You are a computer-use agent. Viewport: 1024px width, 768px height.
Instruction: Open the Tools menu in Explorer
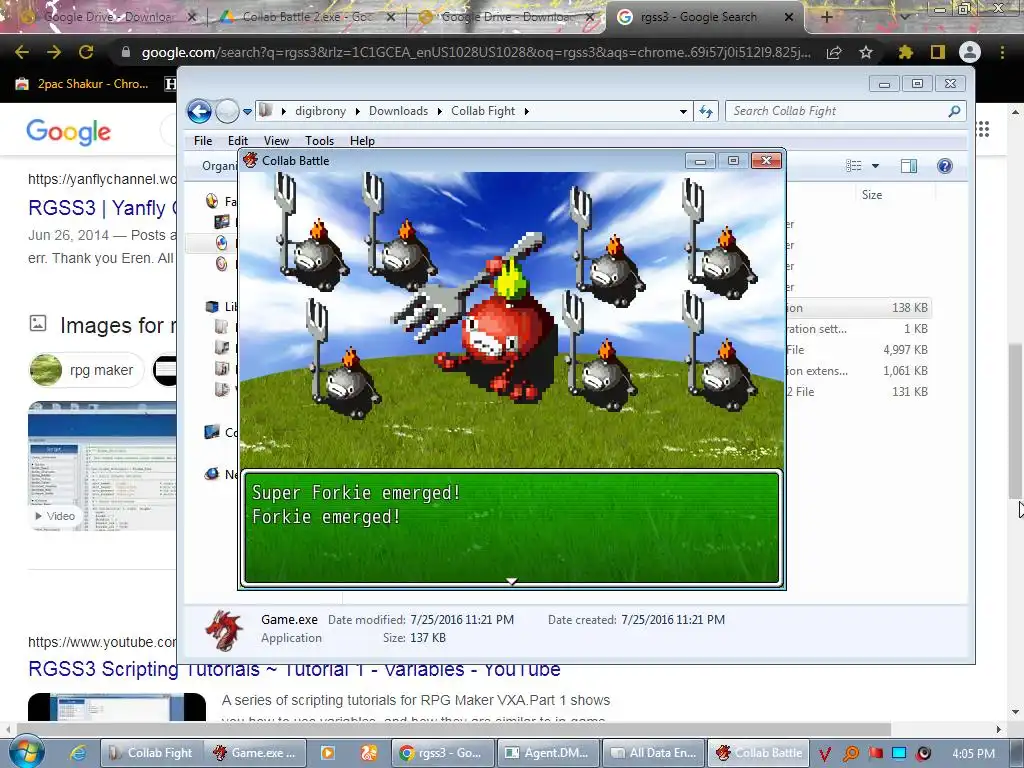(319, 140)
